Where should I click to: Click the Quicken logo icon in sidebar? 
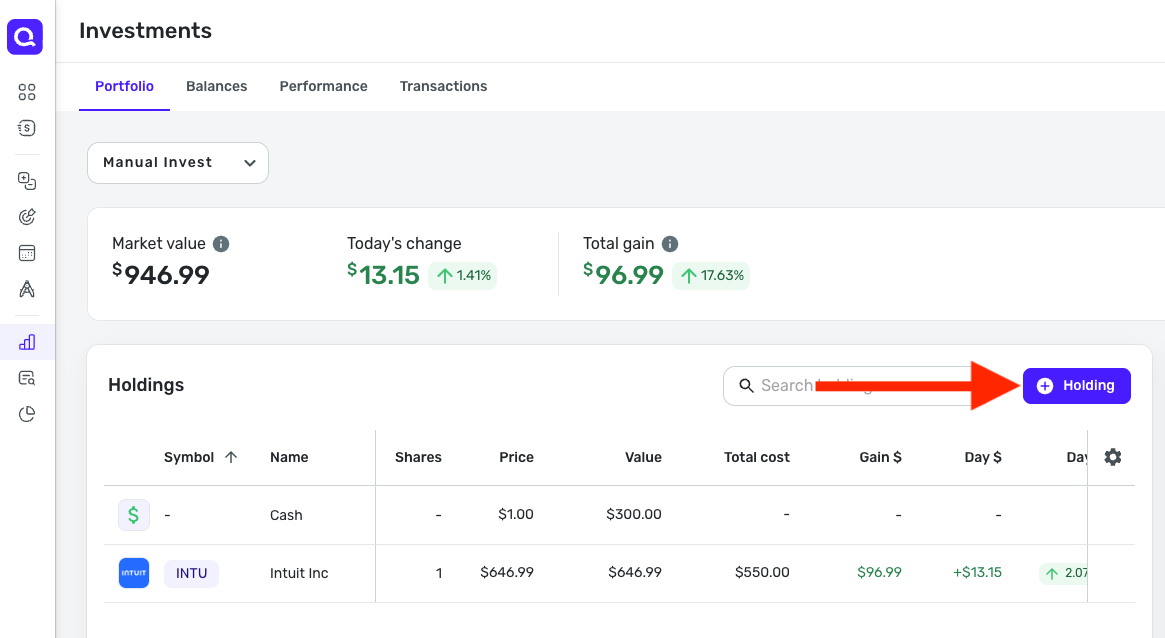coord(25,37)
